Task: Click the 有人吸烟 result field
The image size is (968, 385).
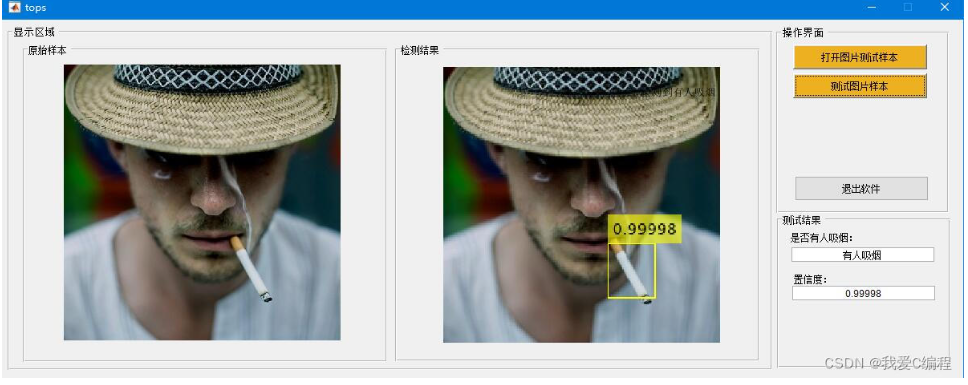Action: point(862,255)
